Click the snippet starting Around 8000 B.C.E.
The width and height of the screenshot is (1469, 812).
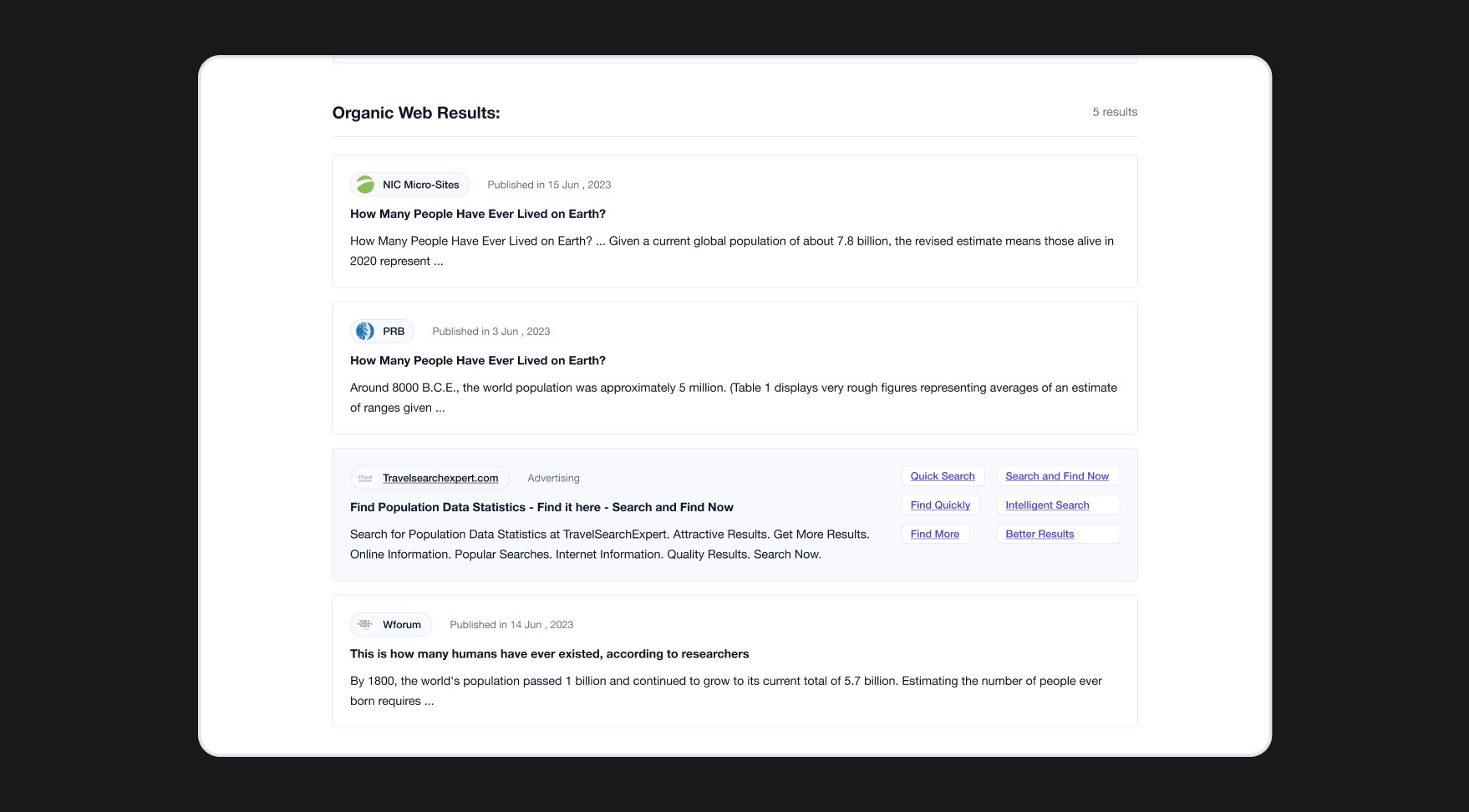click(x=734, y=398)
